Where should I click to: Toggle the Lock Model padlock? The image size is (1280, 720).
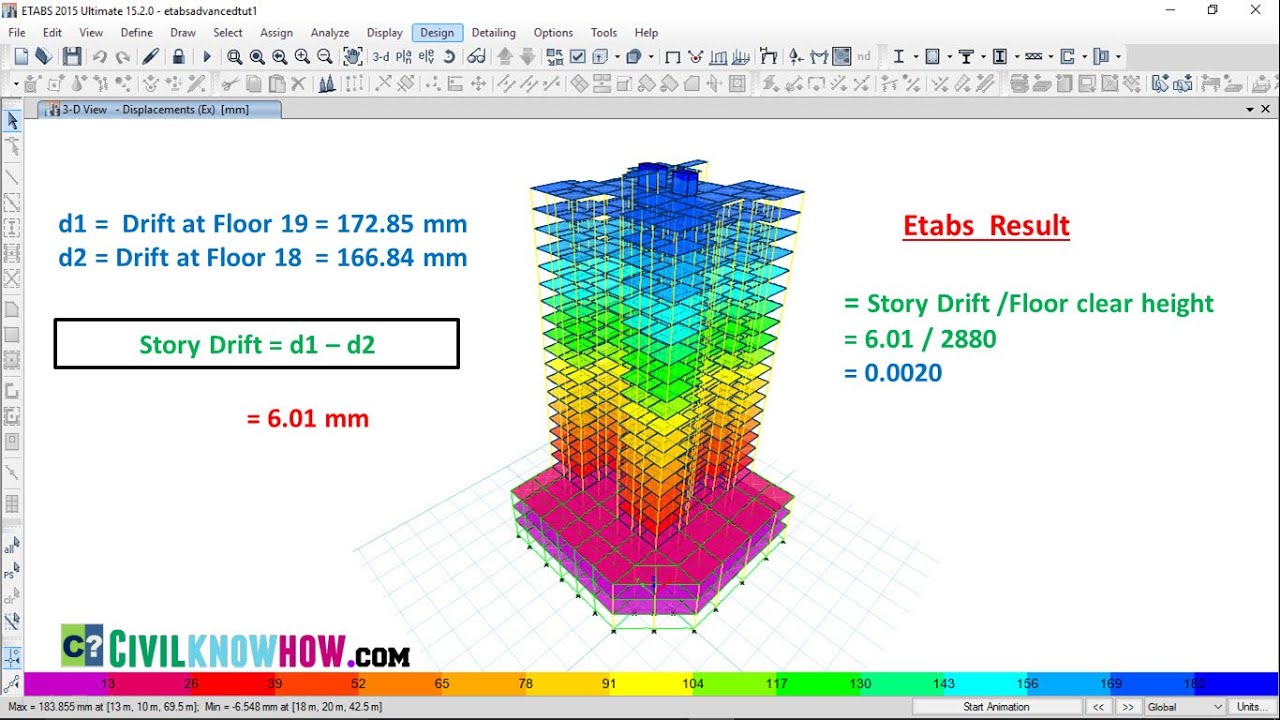(x=178, y=57)
